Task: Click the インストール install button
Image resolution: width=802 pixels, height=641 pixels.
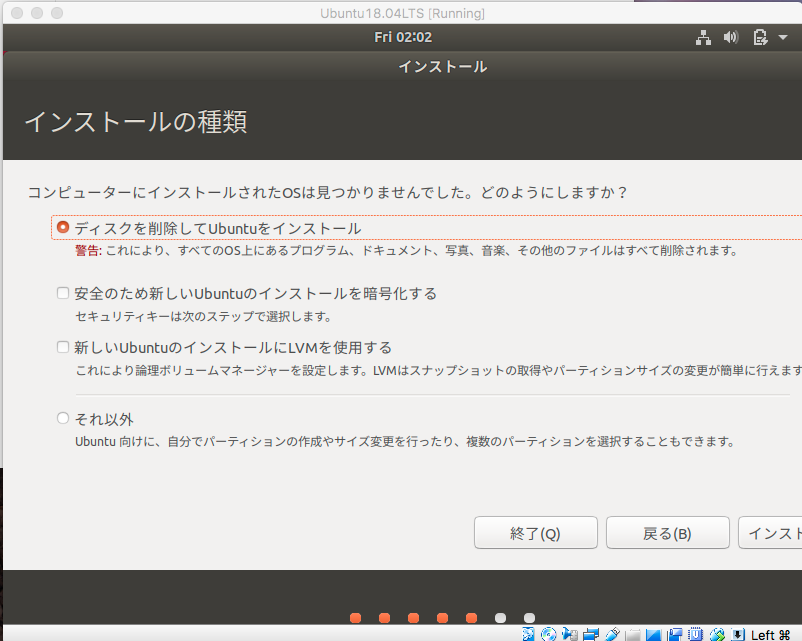Action: tap(770, 533)
